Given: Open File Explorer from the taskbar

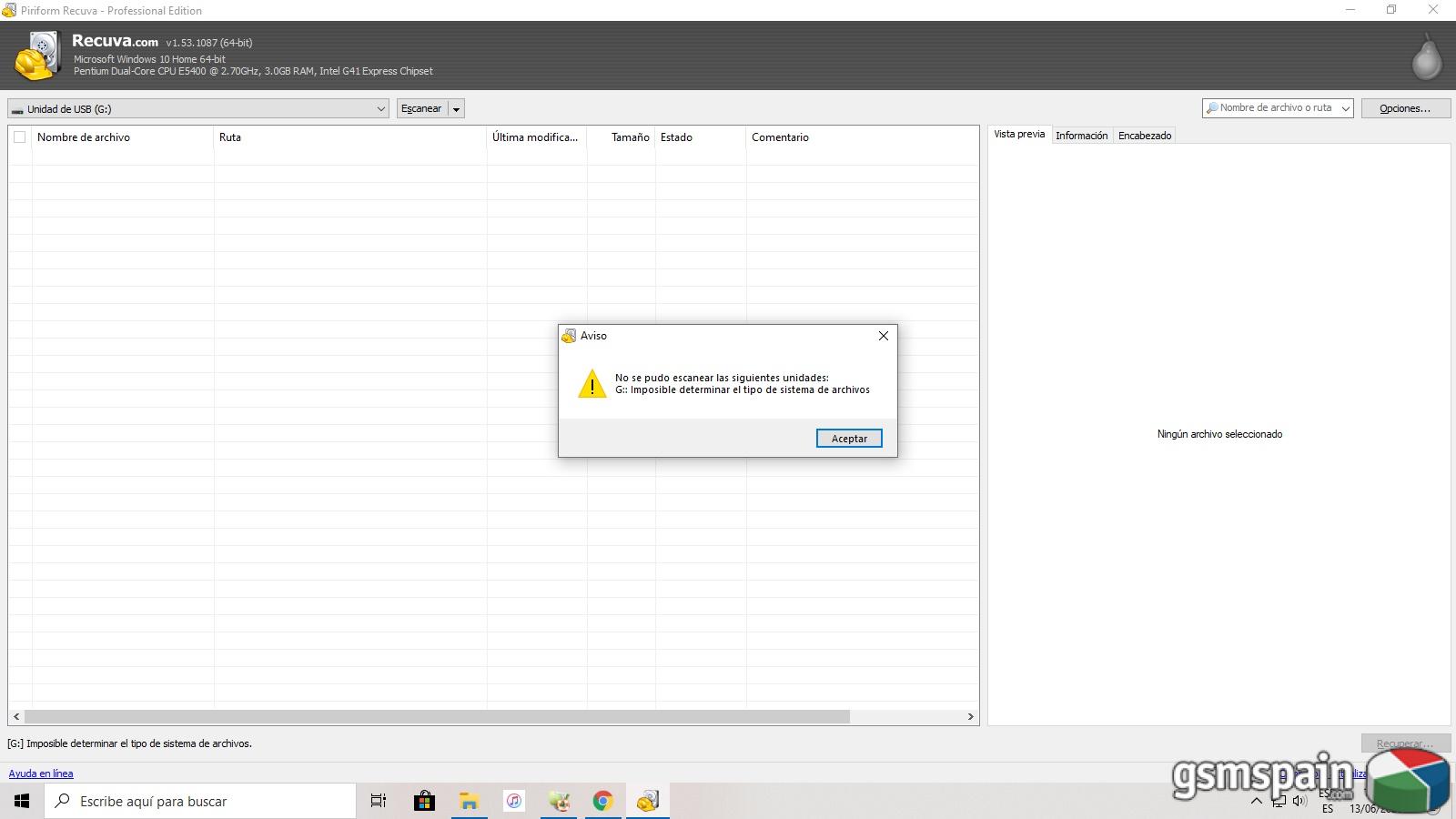Looking at the screenshot, I should tap(469, 801).
